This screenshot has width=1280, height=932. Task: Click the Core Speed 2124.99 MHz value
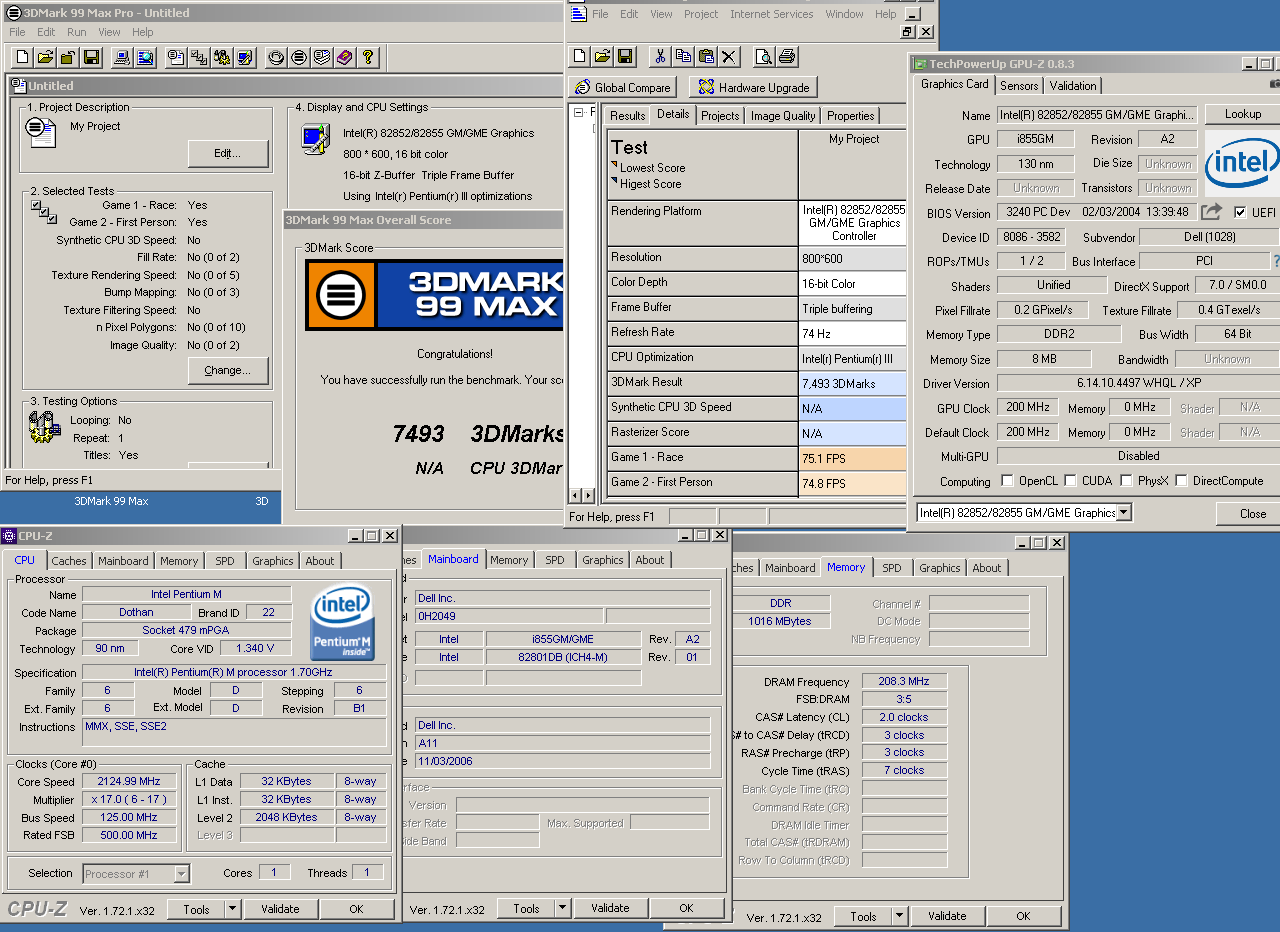tap(129, 782)
